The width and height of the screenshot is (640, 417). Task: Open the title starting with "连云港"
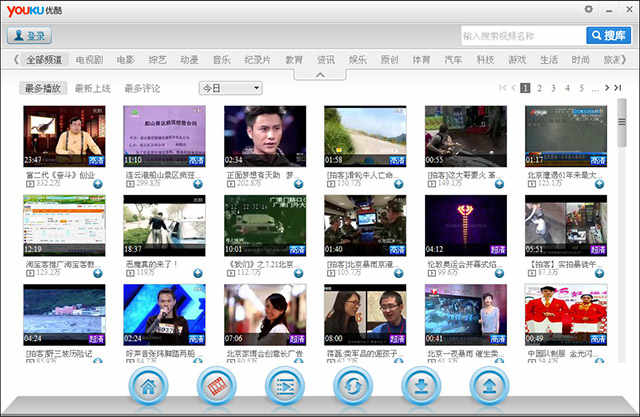tap(162, 175)
